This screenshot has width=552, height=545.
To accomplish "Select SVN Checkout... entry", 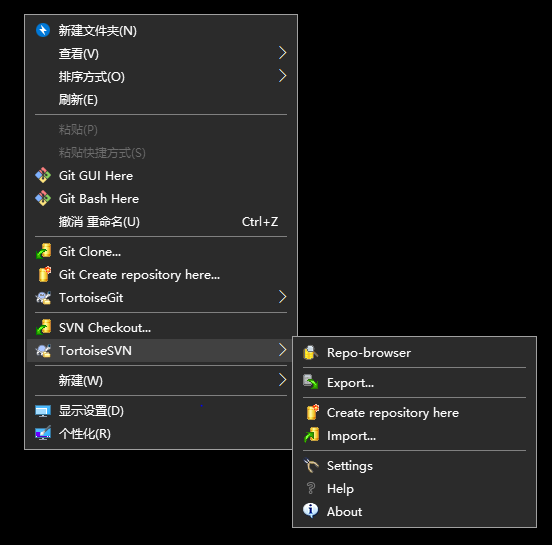I will point(161,327).
